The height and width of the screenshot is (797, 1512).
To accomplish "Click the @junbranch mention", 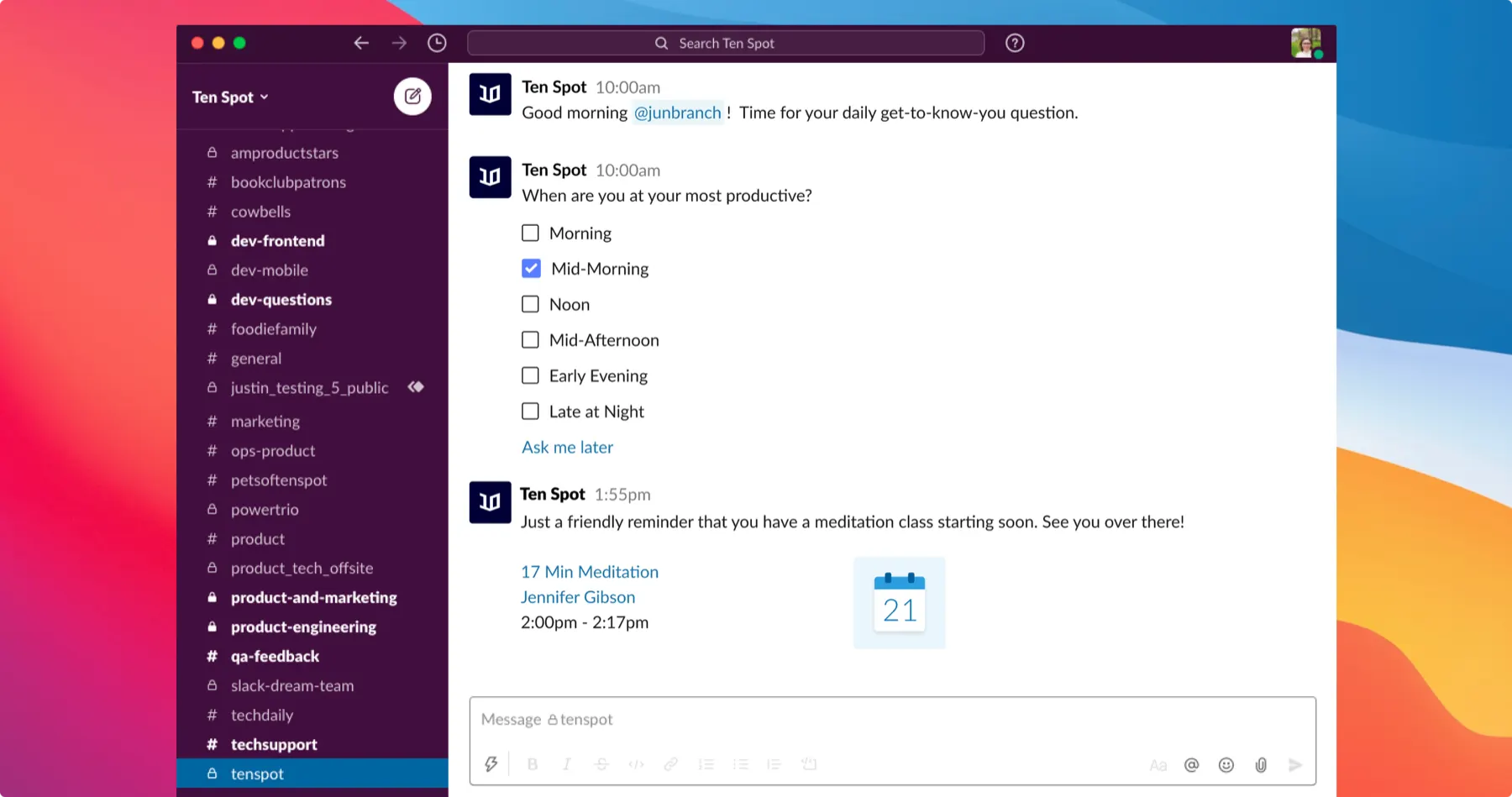I will [677, 113].
